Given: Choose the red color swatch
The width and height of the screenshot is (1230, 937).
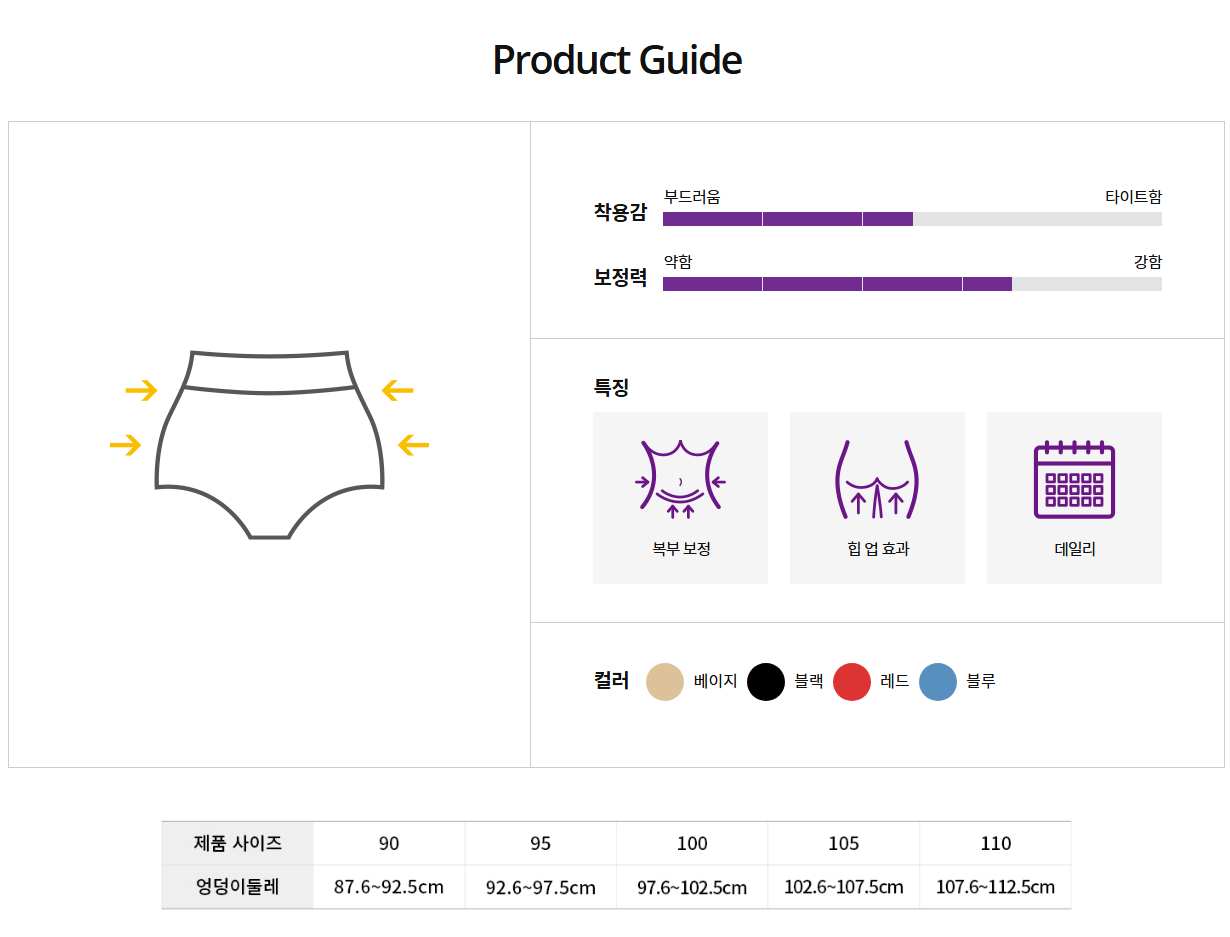Looking at the screenshot, I should click(x=852, y=682).
